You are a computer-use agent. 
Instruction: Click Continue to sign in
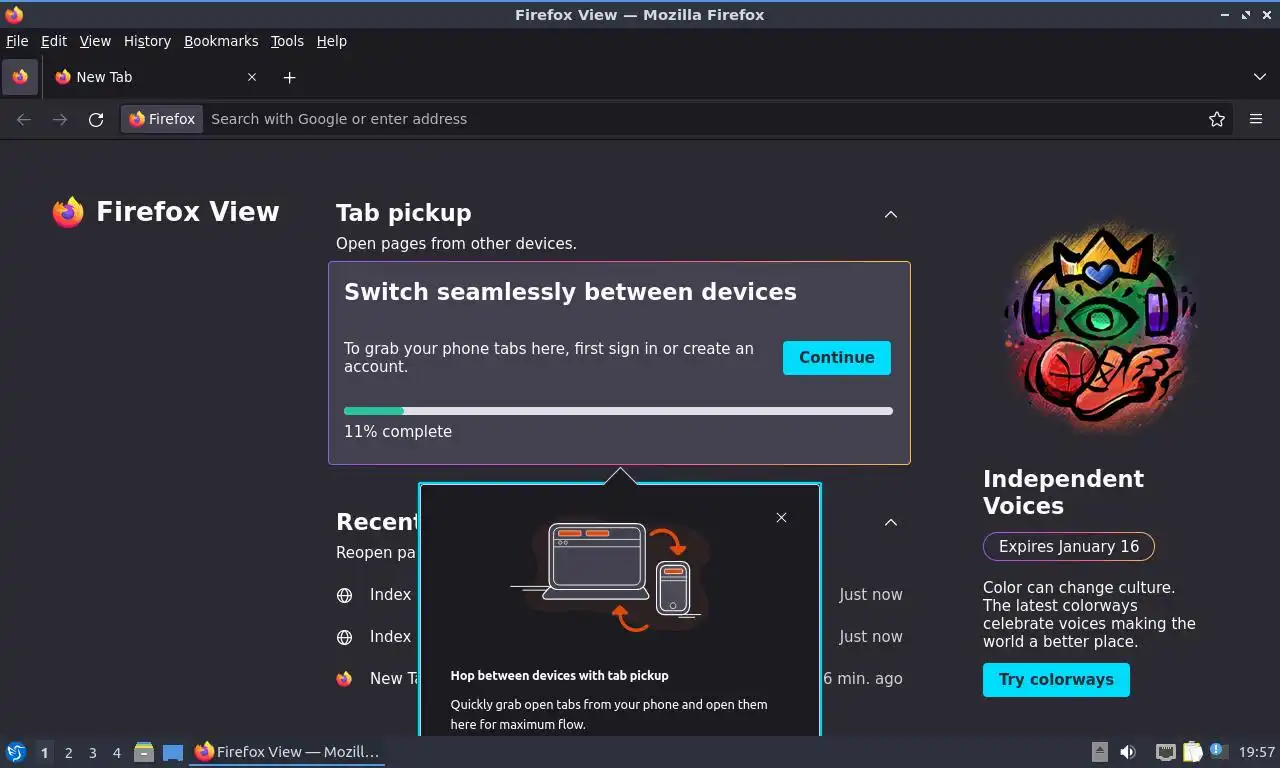837,358
